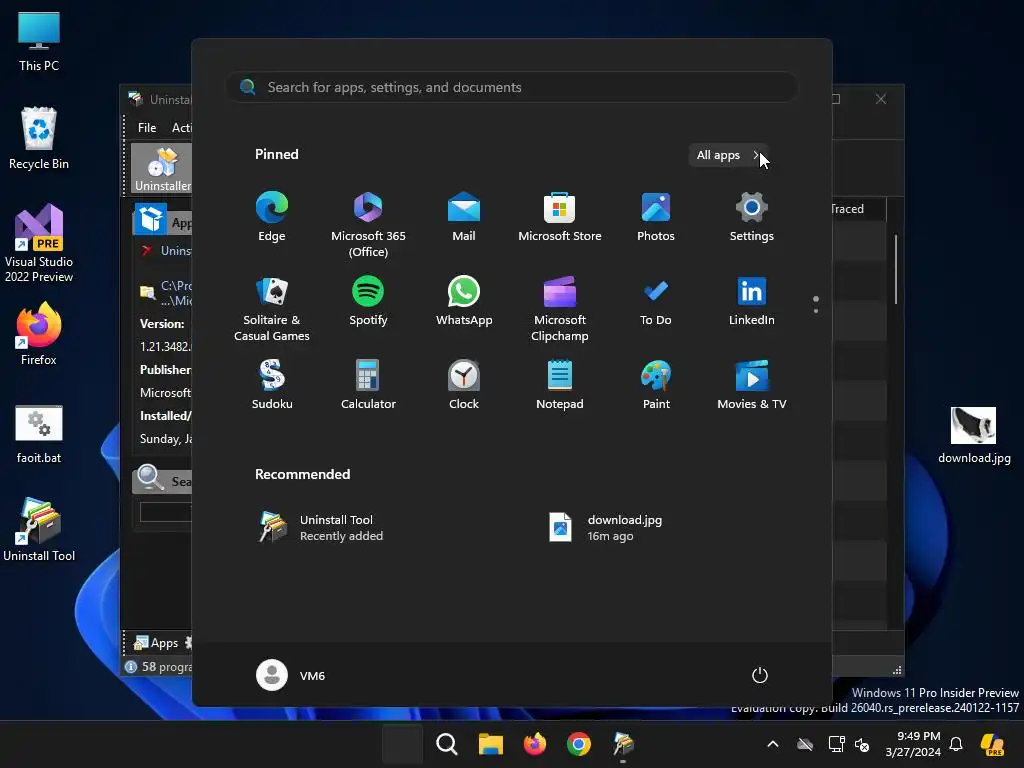
Task: Click the All apps button
Action: (x=728, y=155)
